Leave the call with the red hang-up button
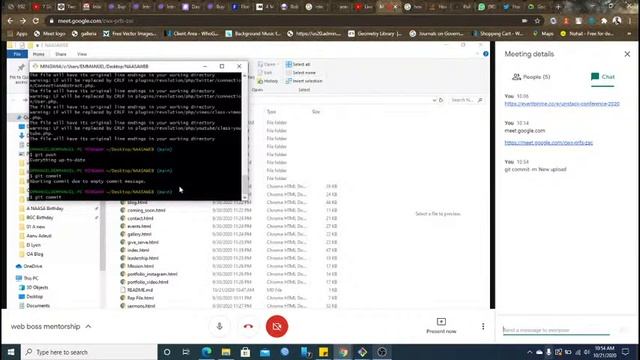This screenshot has width=640, height=360. [248, 326]
